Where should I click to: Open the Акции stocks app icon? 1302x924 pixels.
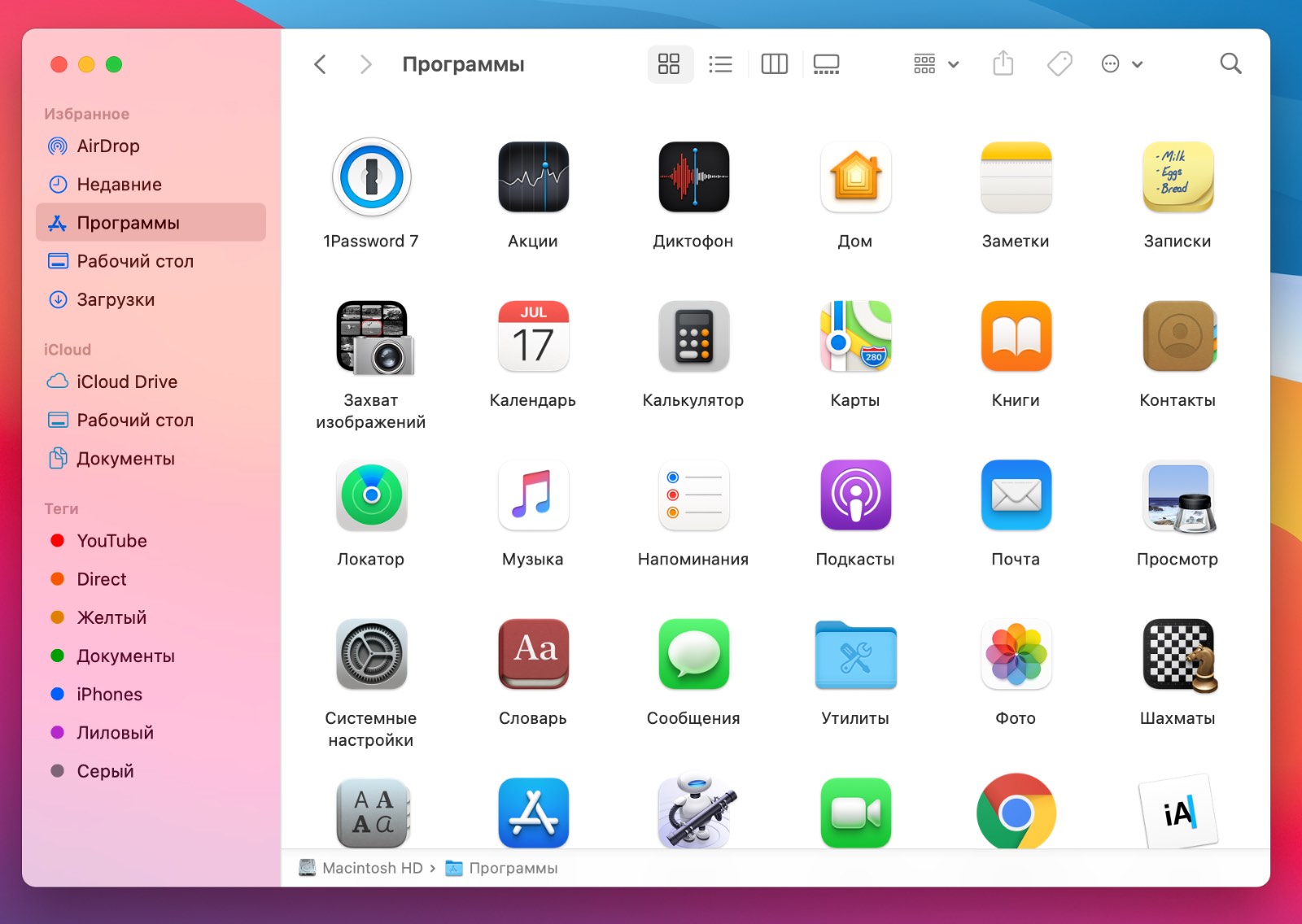click(533, 177)
